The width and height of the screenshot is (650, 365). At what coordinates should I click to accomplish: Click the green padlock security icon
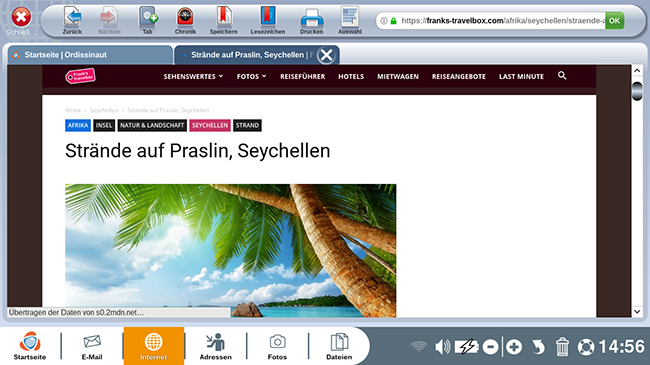(x=393, y=21)
